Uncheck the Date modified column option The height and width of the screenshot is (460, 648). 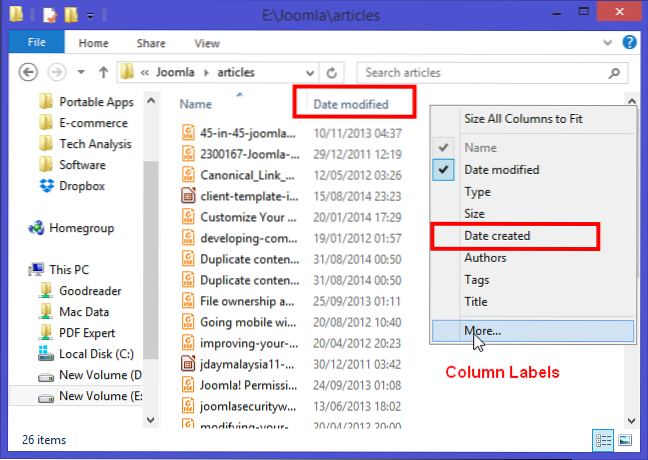click(x=501, y=170)
